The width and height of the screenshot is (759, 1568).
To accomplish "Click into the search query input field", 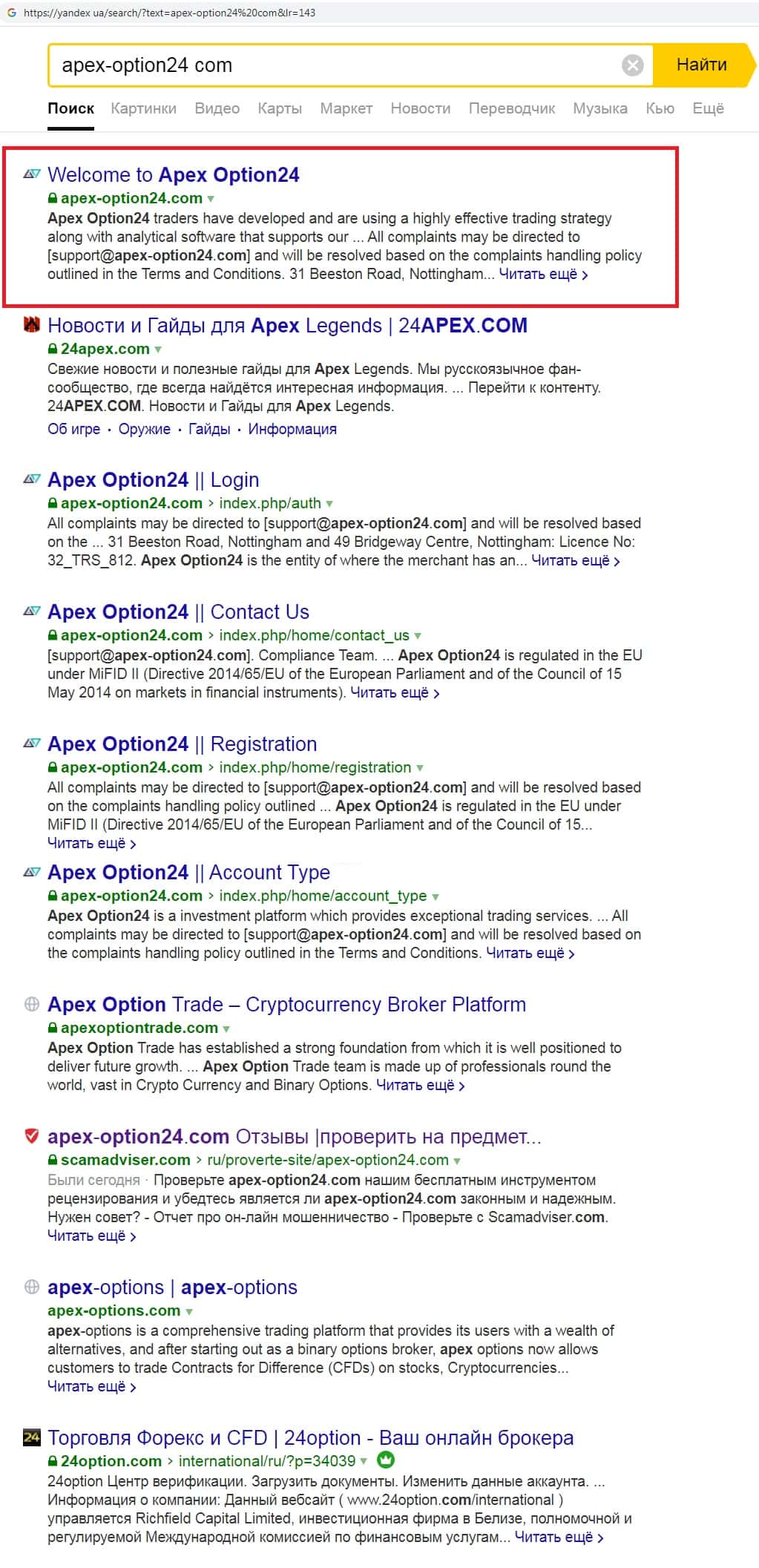I will pos(334,65).
